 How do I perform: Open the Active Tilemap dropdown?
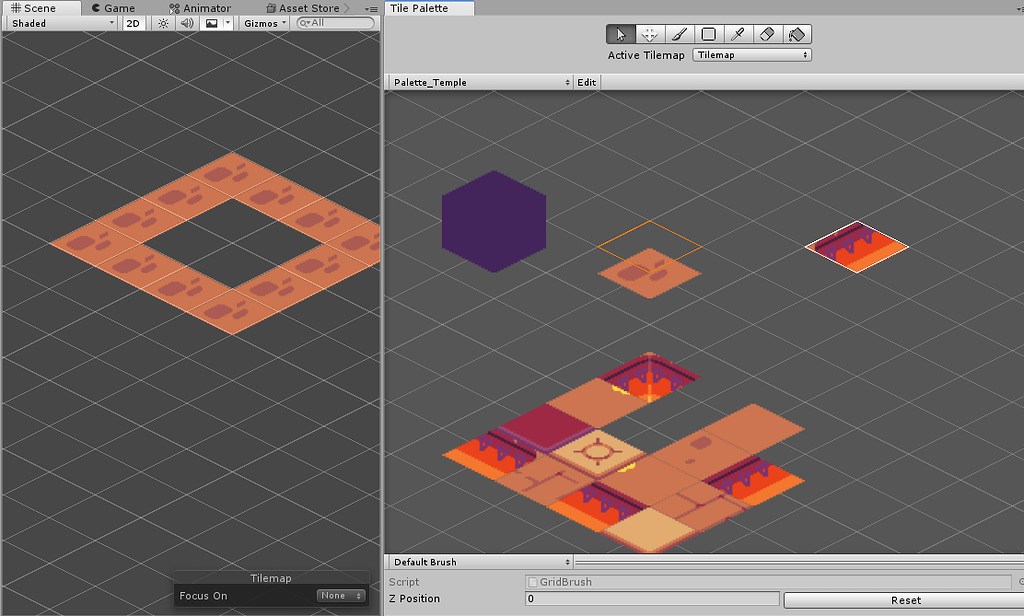[751, 55]
